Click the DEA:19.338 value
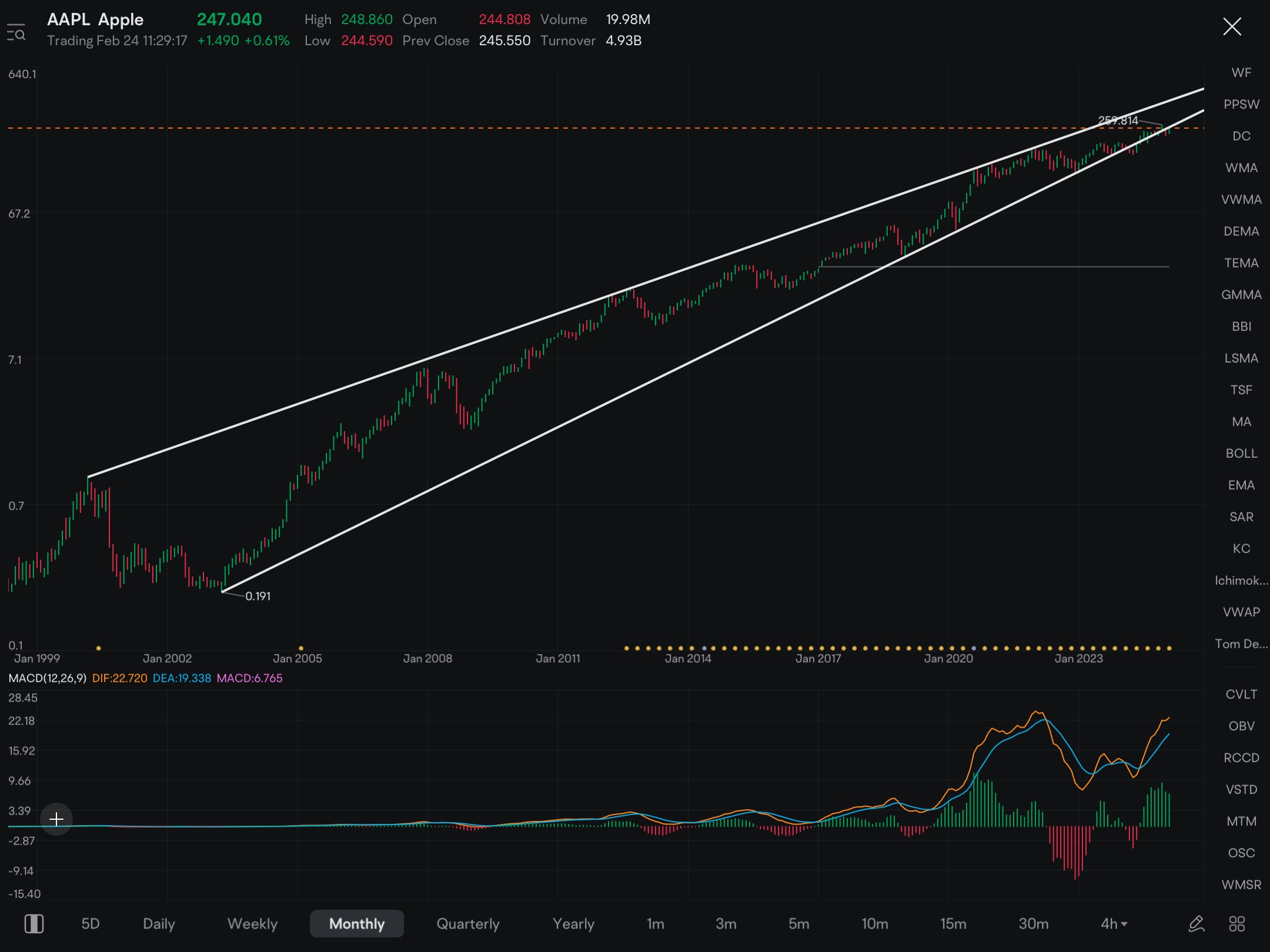The image size is (1270, 952). 182,678
